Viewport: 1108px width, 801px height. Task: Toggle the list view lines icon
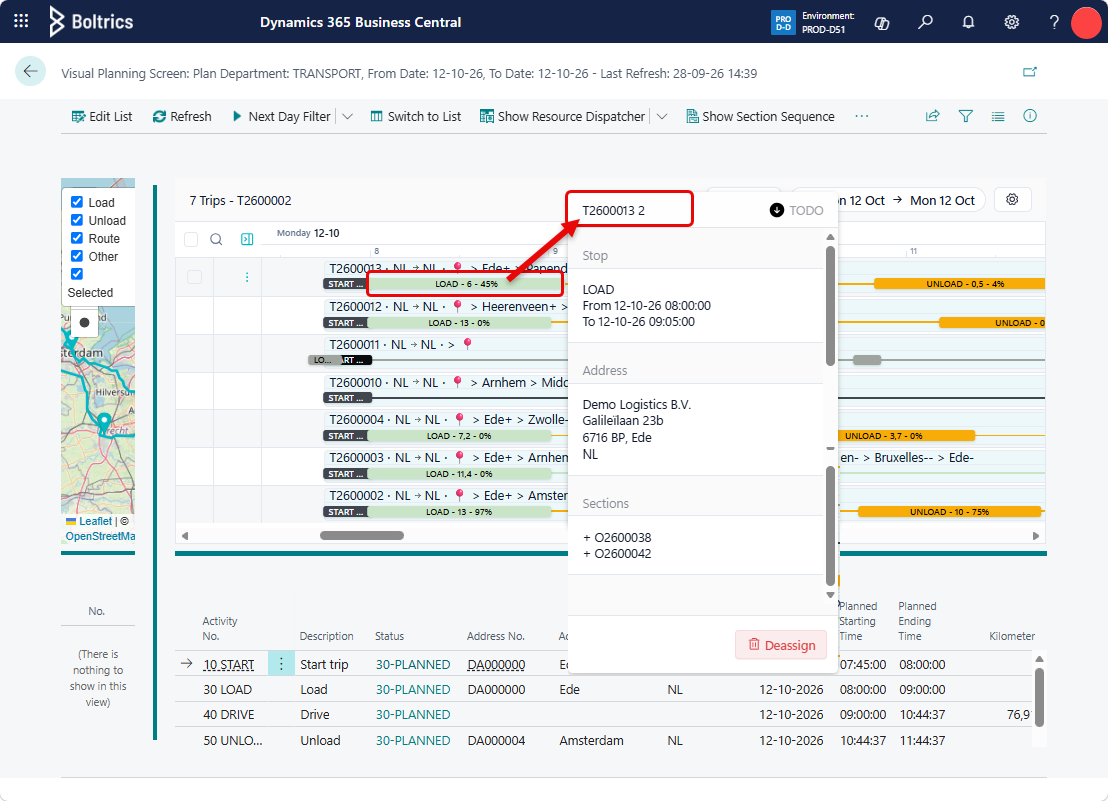tap(998, 116)
